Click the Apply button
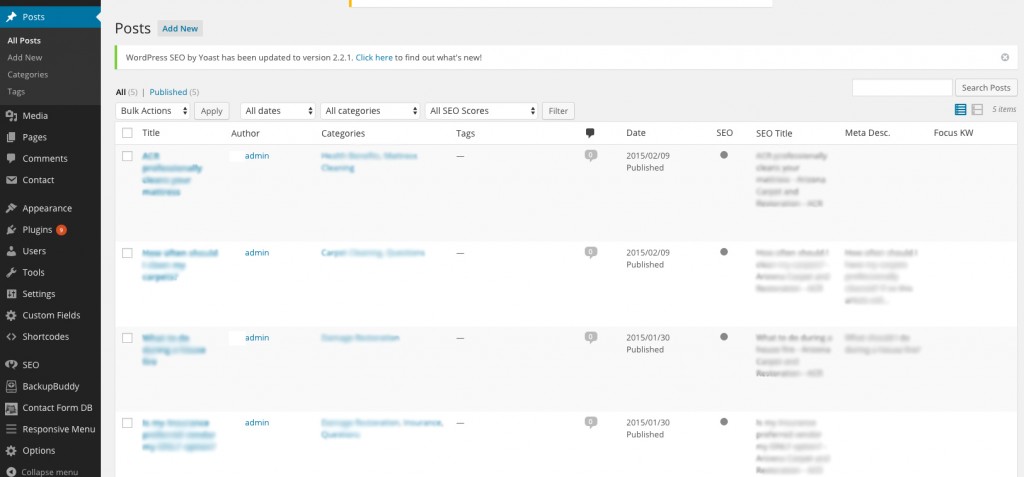This screenshot has width=1024, height=477. coord(212,111)
